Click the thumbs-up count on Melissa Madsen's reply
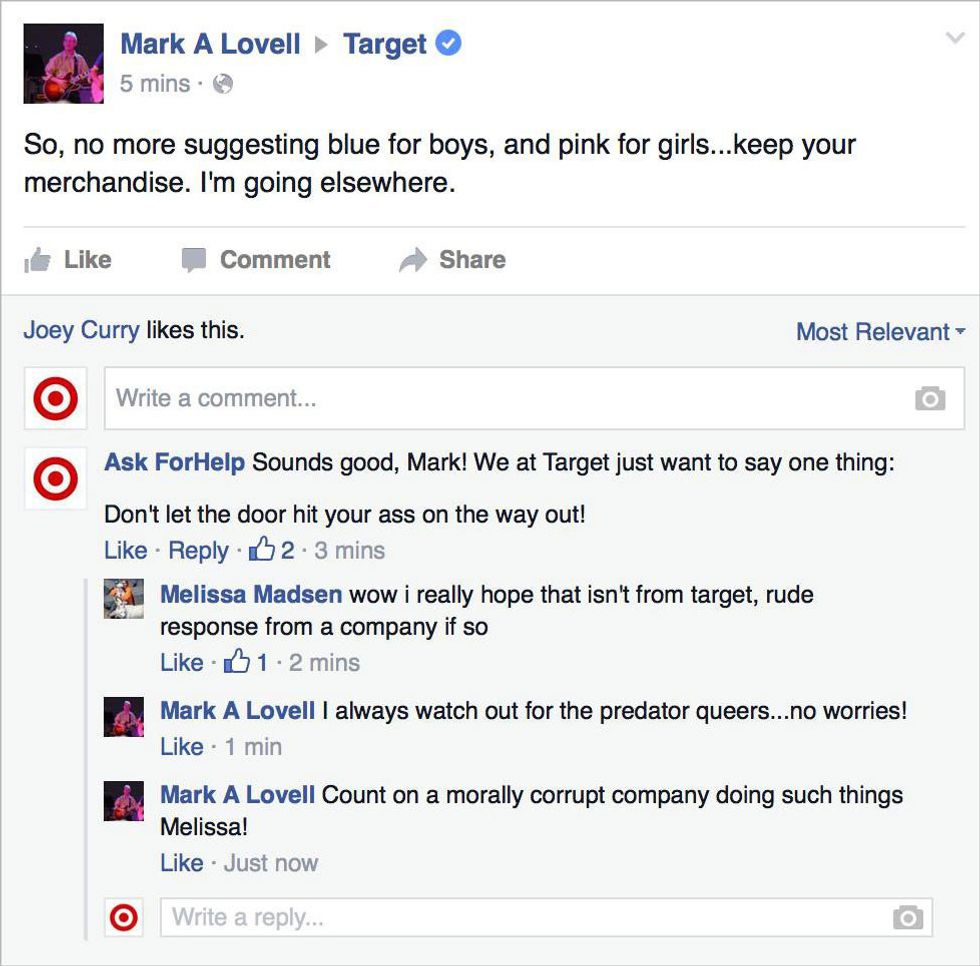The width and height of the screenshot is (980, 966). click(248, 662)
